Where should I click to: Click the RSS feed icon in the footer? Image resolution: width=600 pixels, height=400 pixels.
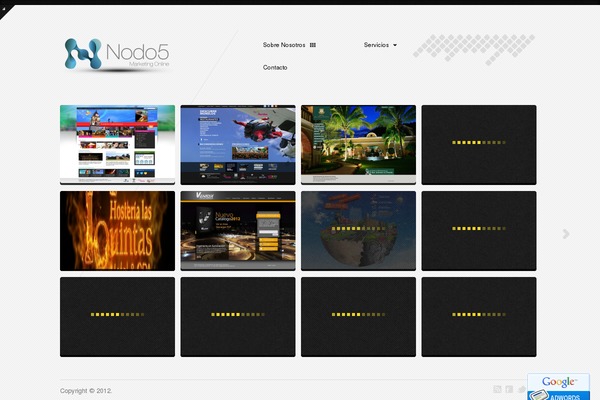pos(497,389)
